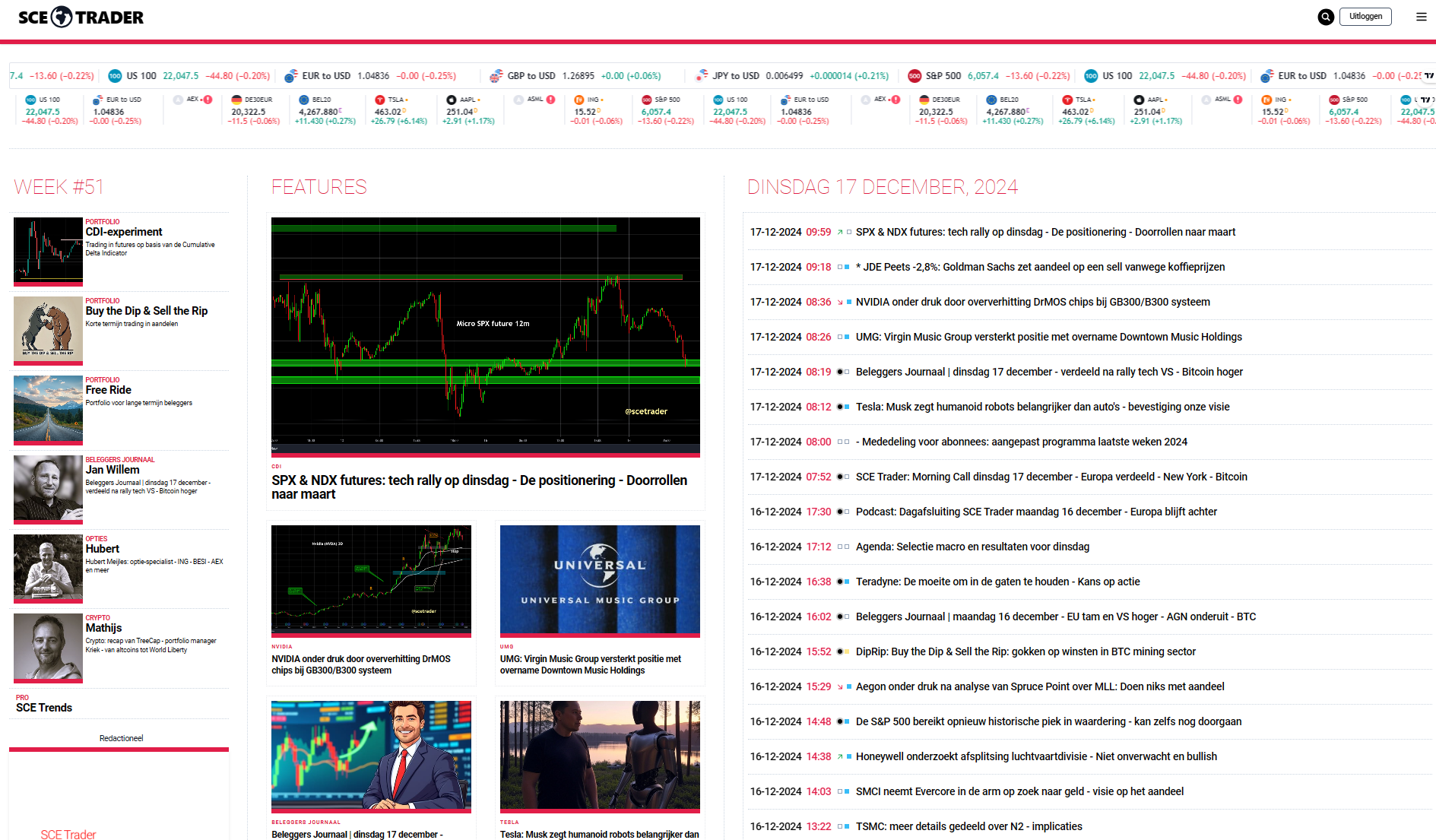Image resolution: width=1436 pixels, height=840 pixels.
Task: Open UMG Virgin Music feature card headline
Action: tap(591, 665)
